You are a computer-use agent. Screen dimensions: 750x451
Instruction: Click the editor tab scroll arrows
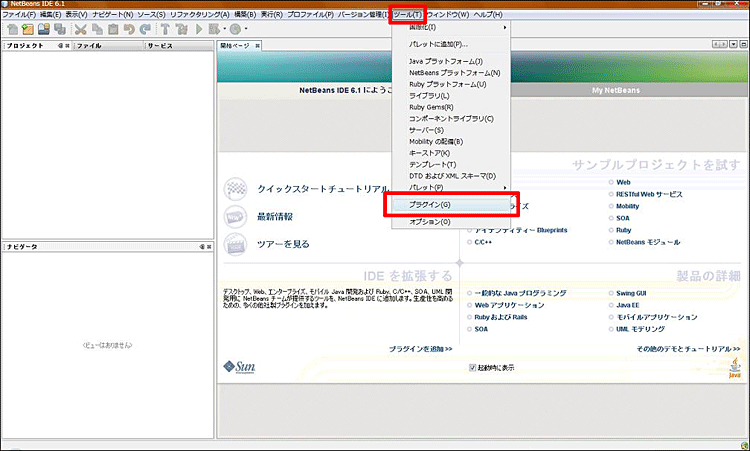(720, 44)
